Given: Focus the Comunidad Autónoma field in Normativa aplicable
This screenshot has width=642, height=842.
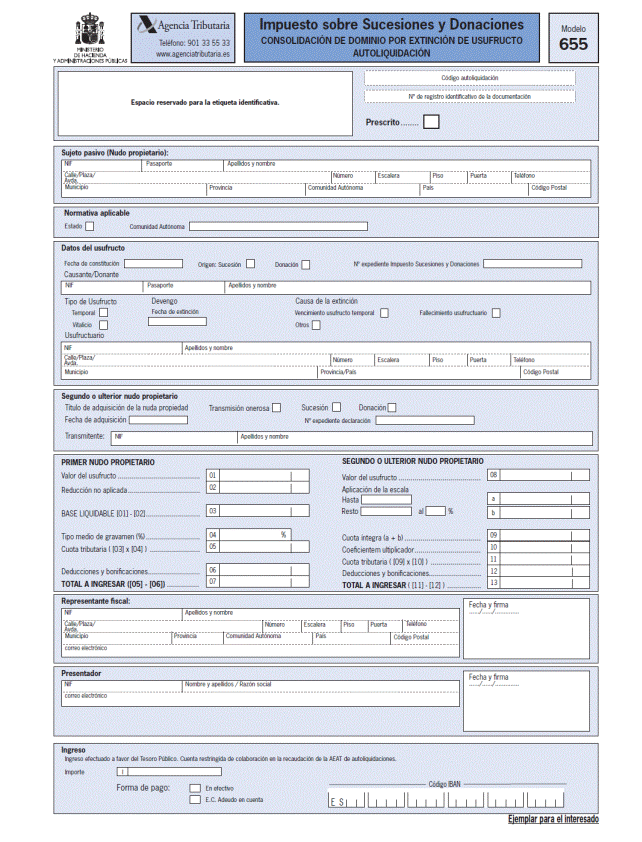Looking at the screenshot, I should (x=278, y=226).
